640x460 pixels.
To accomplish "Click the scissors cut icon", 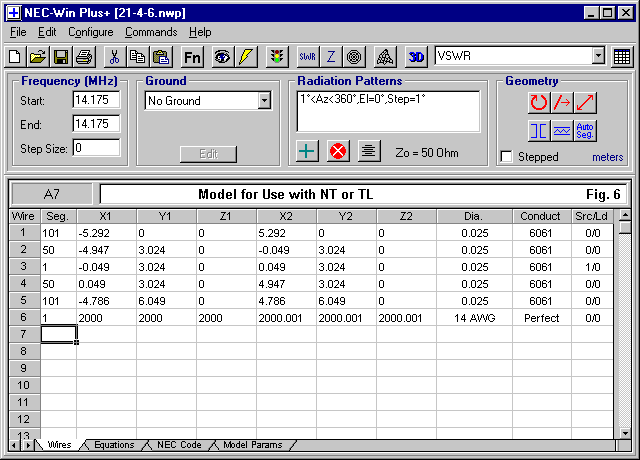I will (x=114, y=56).
